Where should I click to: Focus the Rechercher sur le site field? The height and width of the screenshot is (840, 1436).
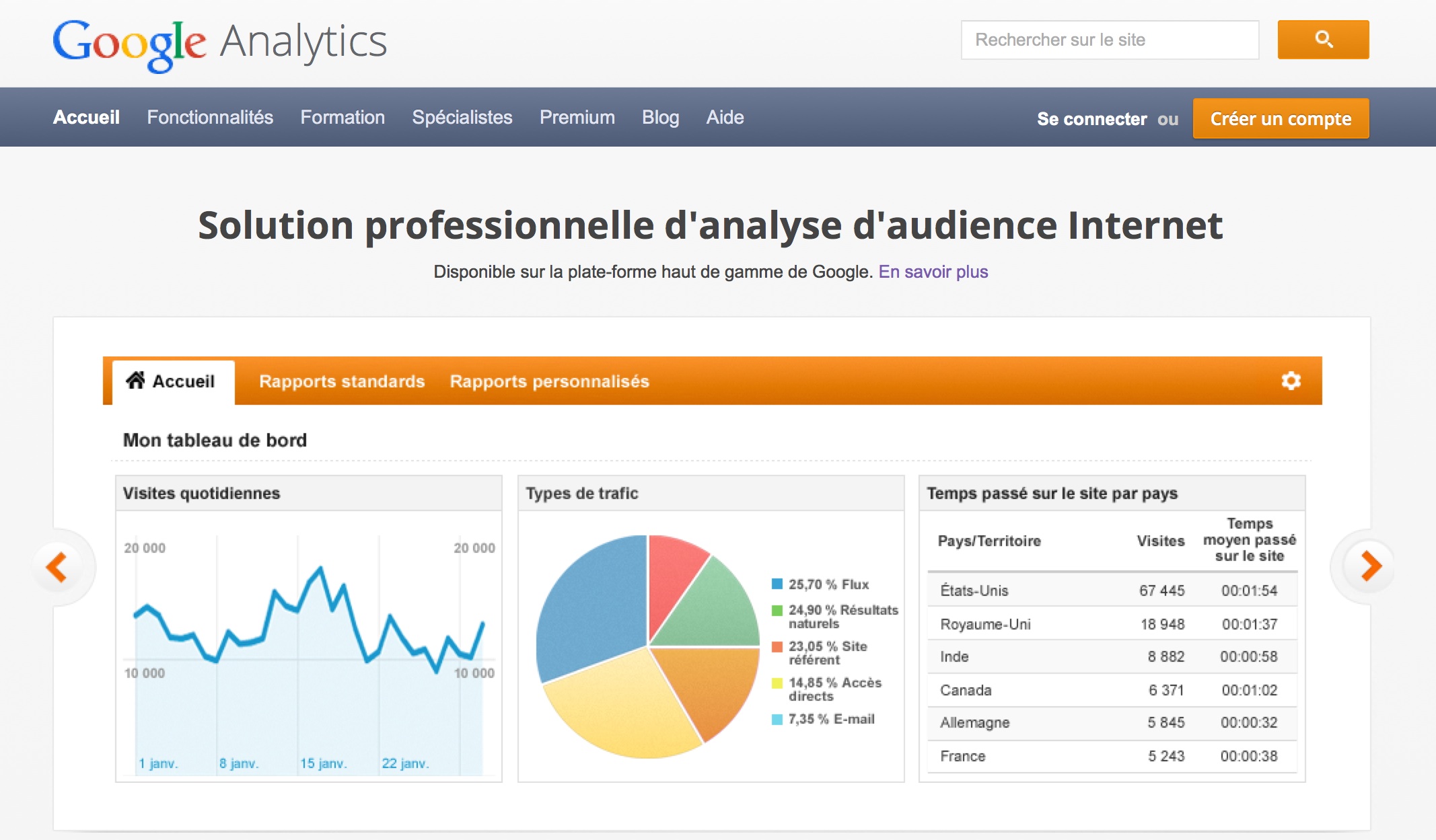pyautogui.click(x=1109, y=40)
